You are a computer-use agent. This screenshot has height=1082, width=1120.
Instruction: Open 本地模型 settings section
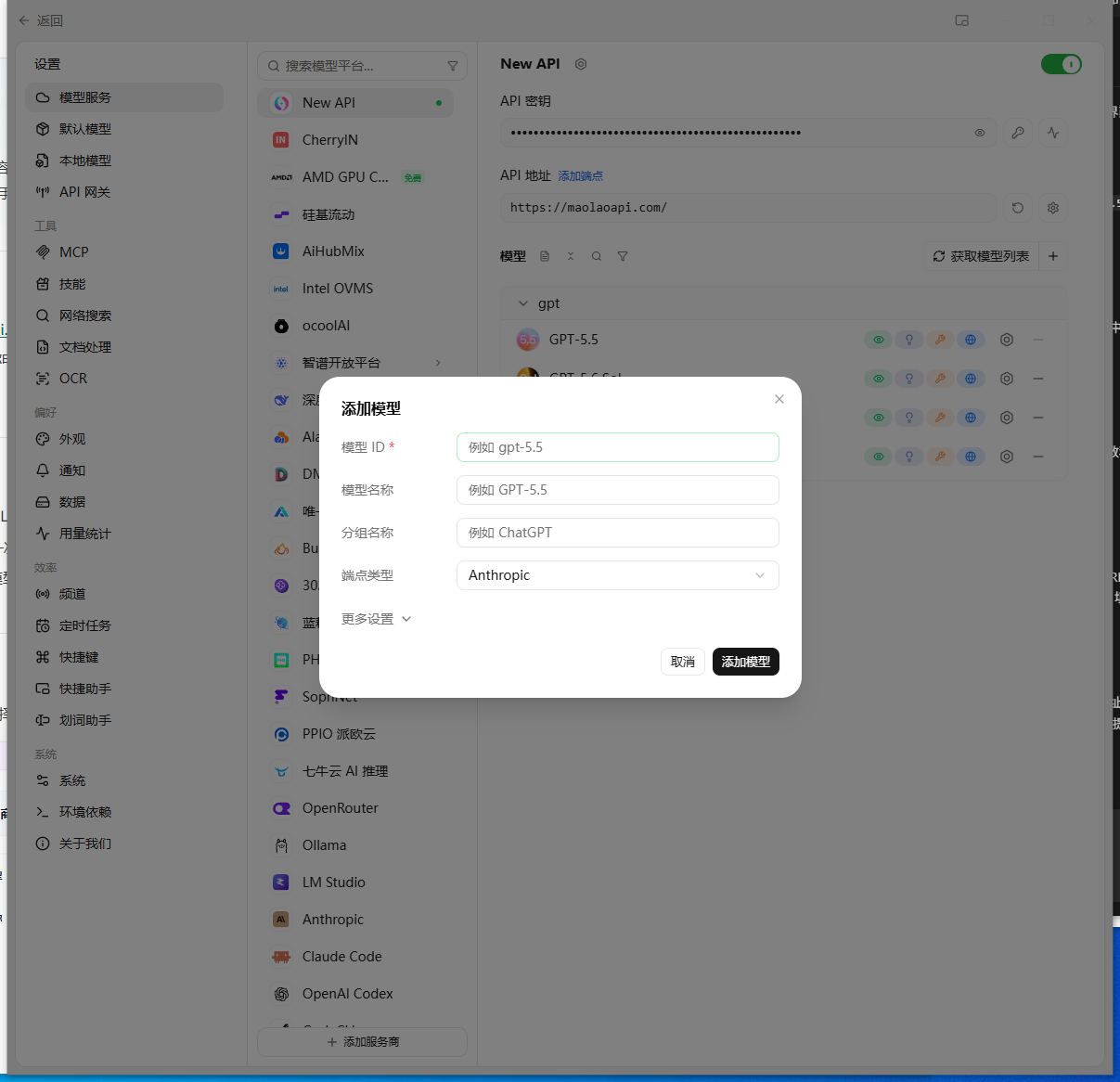pos(124,161)
